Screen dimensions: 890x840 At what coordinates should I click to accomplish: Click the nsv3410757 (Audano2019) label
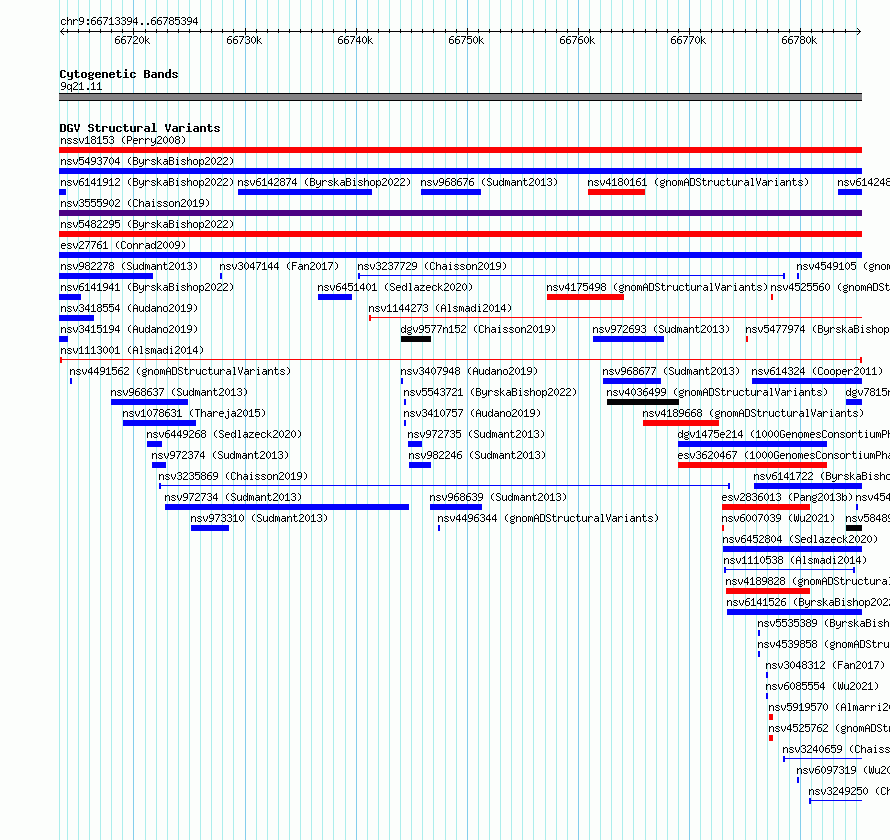pos(472,413)
